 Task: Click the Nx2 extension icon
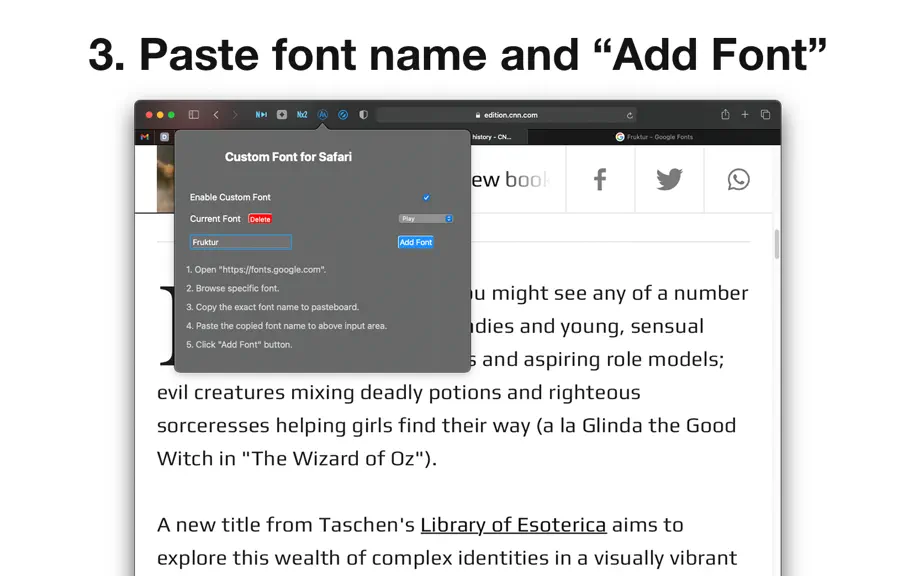coord(302,115)
